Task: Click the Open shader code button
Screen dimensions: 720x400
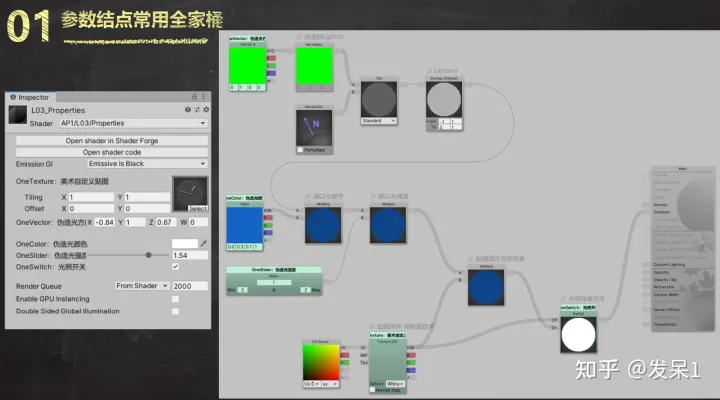Action: pyautogui.click(x=112, y=152)
